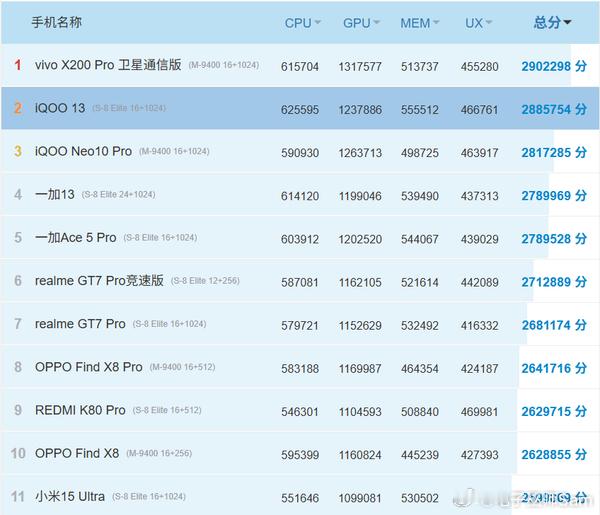Select the REDMI K80 Pro name
This screenshot has height=515, width=600.
point(80,410)
